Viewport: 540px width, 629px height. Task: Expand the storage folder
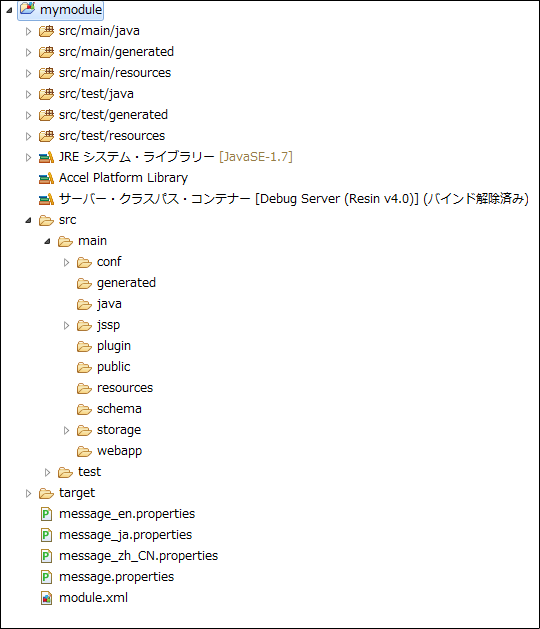66,430
